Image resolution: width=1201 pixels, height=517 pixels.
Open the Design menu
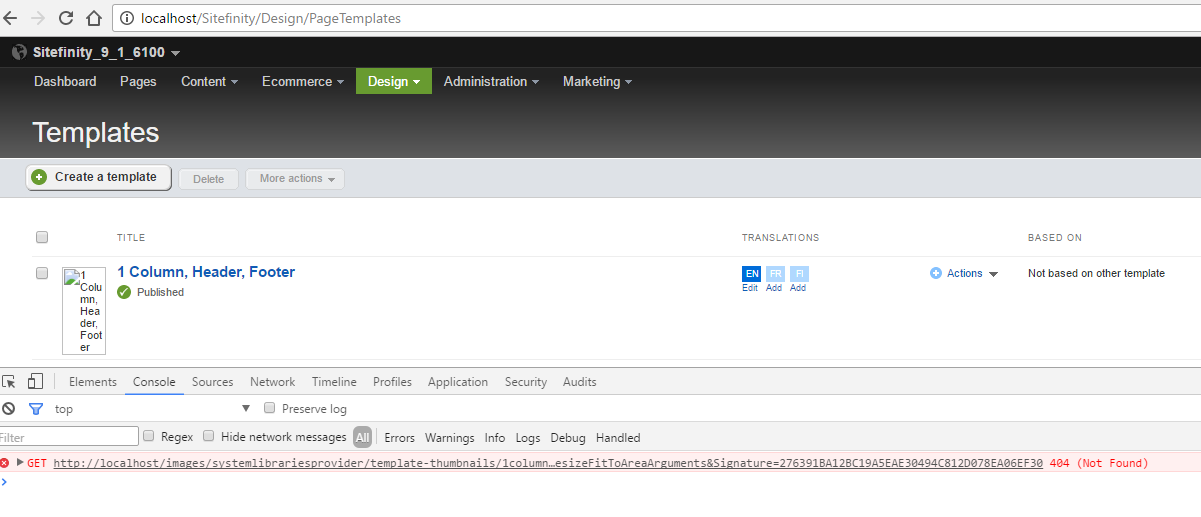(394, 81)
